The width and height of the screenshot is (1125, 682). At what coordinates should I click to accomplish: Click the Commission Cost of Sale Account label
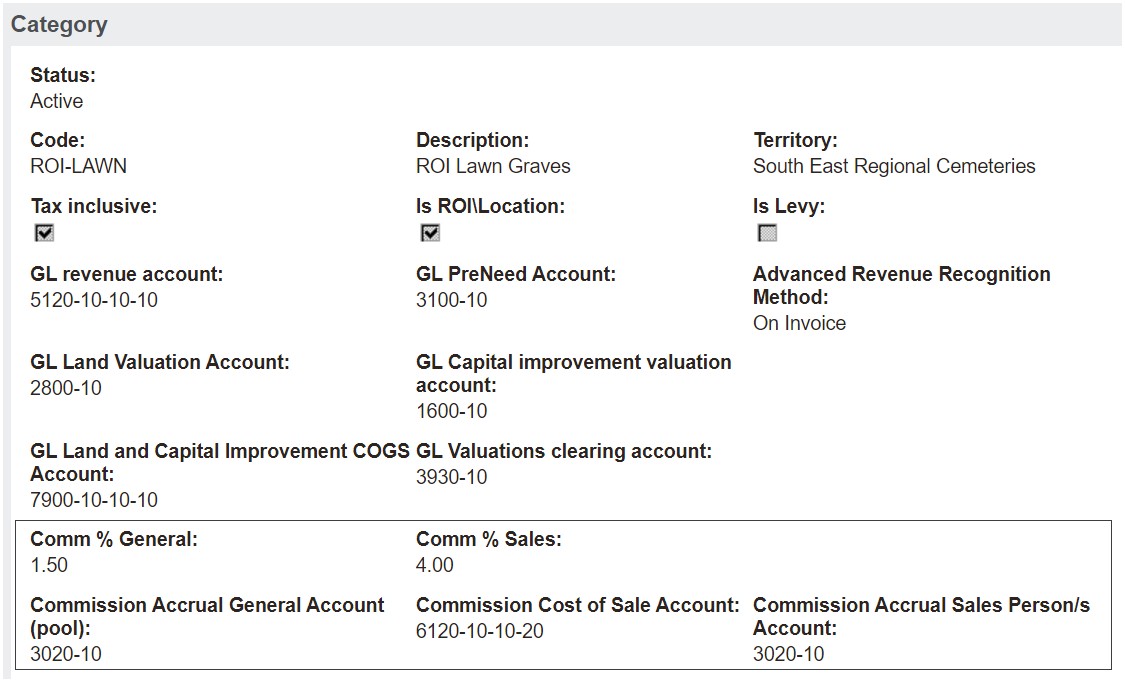[x=578, y=605]
